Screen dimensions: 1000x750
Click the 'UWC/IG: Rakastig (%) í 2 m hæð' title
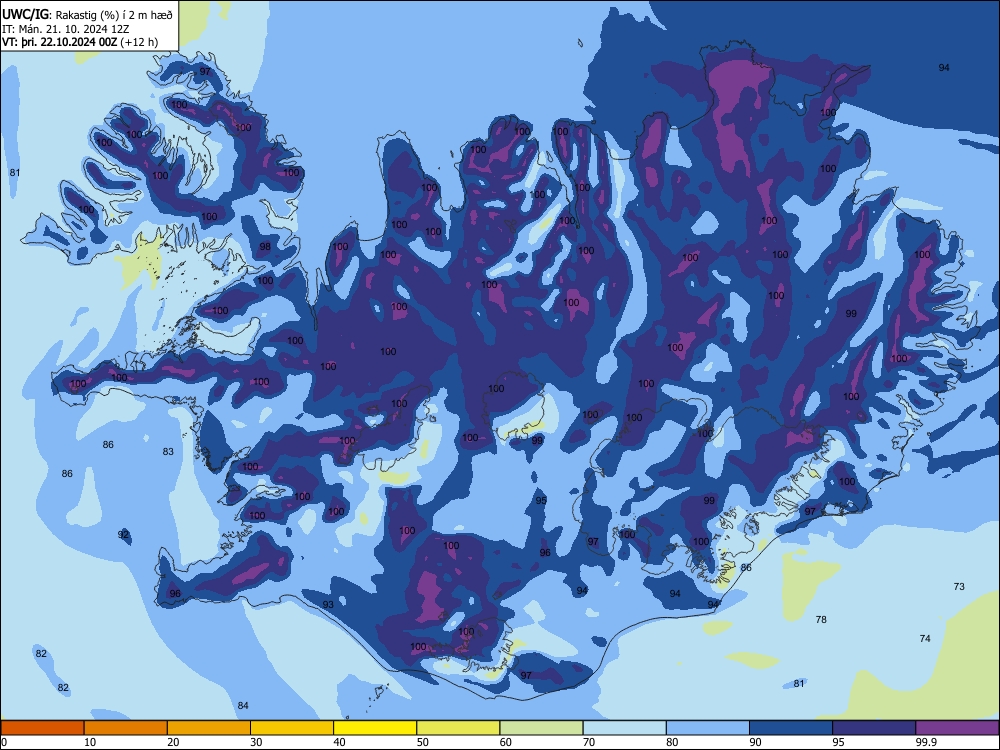pos(87,14)
